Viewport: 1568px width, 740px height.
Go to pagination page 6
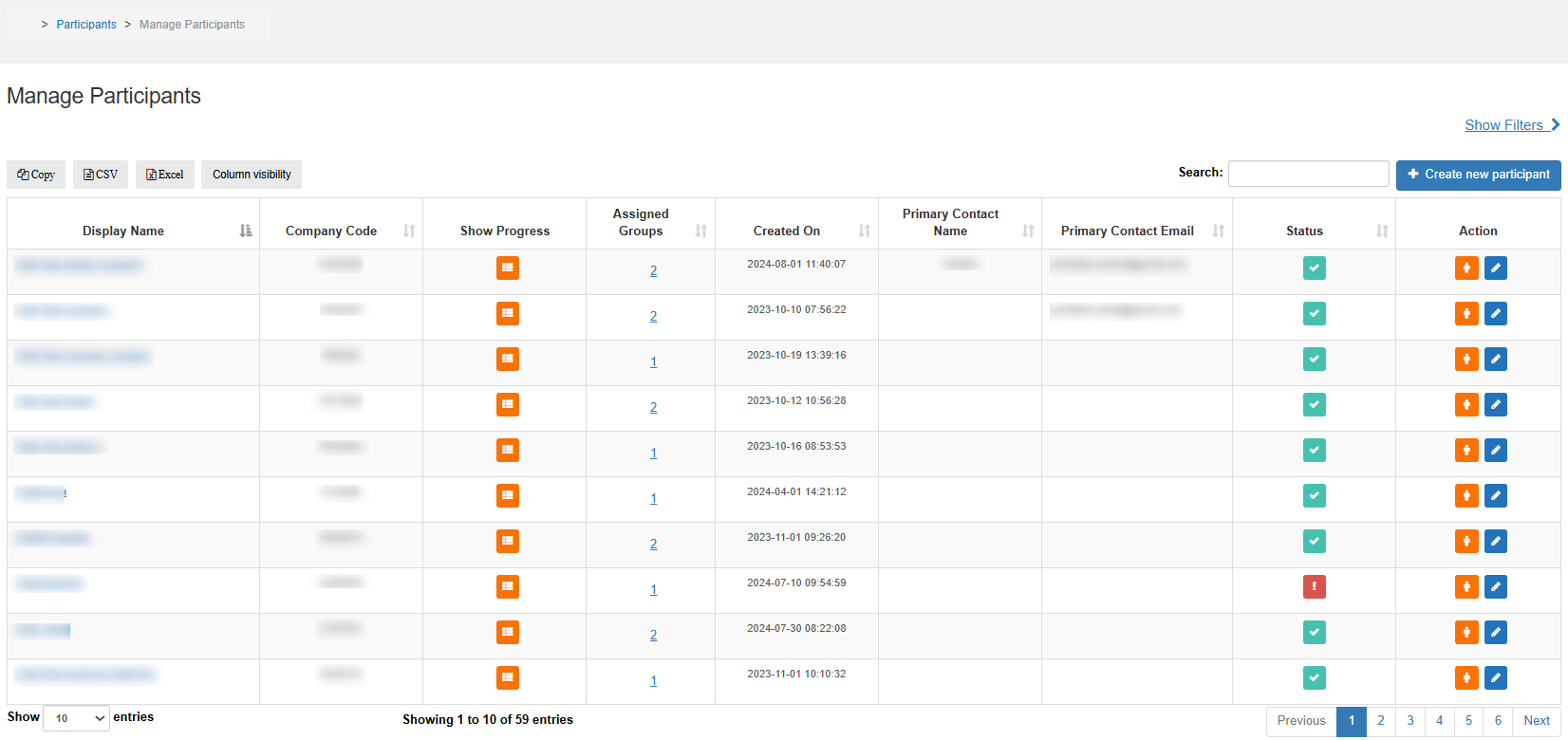click(1499, 721)
